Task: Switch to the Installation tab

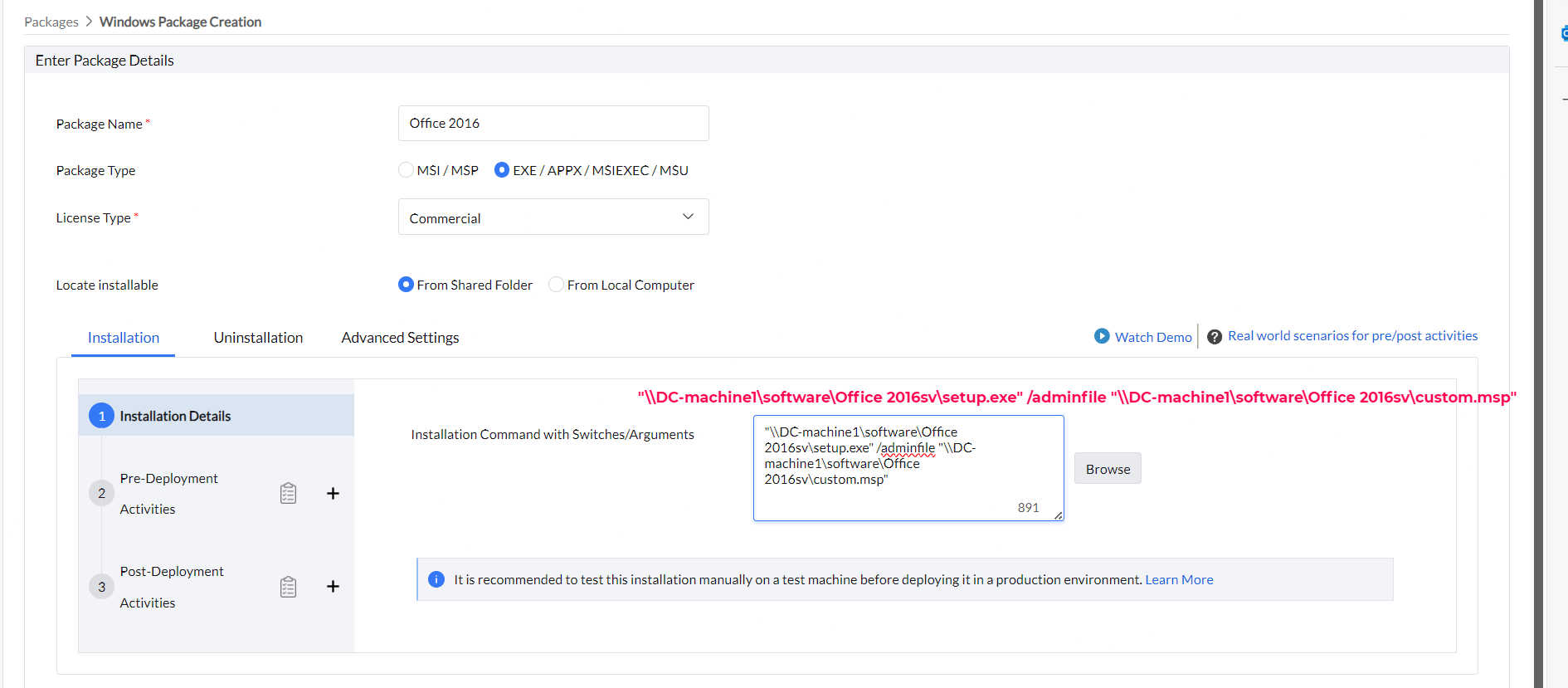Action: point(124,338)
